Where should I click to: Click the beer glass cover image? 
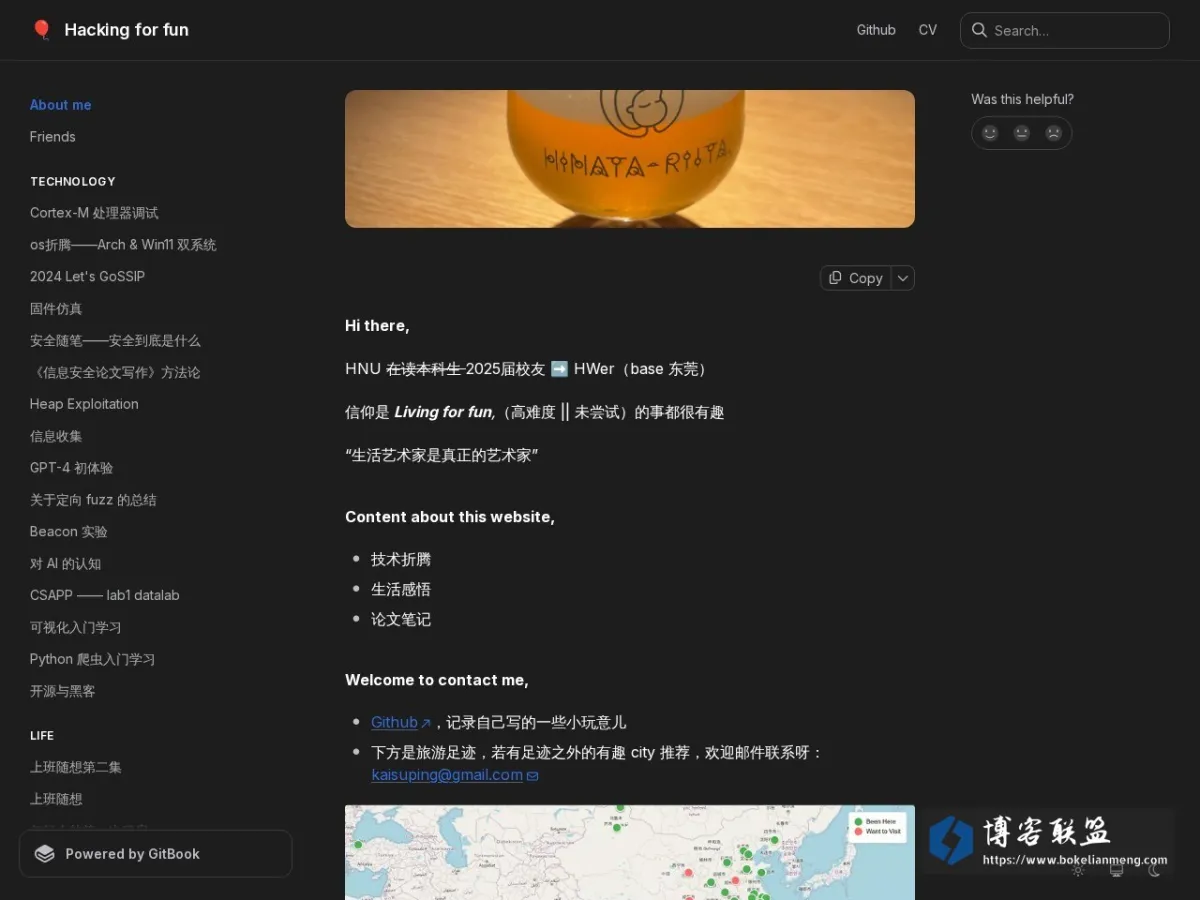[x=630, y=159]
